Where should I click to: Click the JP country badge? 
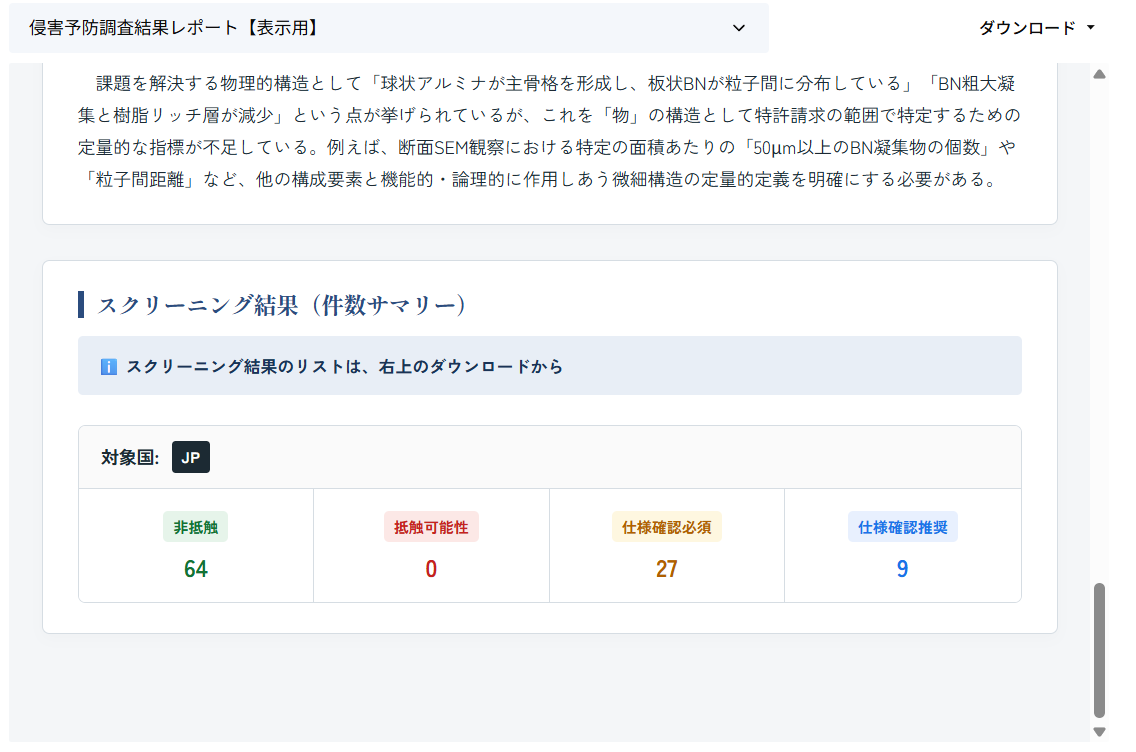point(191,457)
